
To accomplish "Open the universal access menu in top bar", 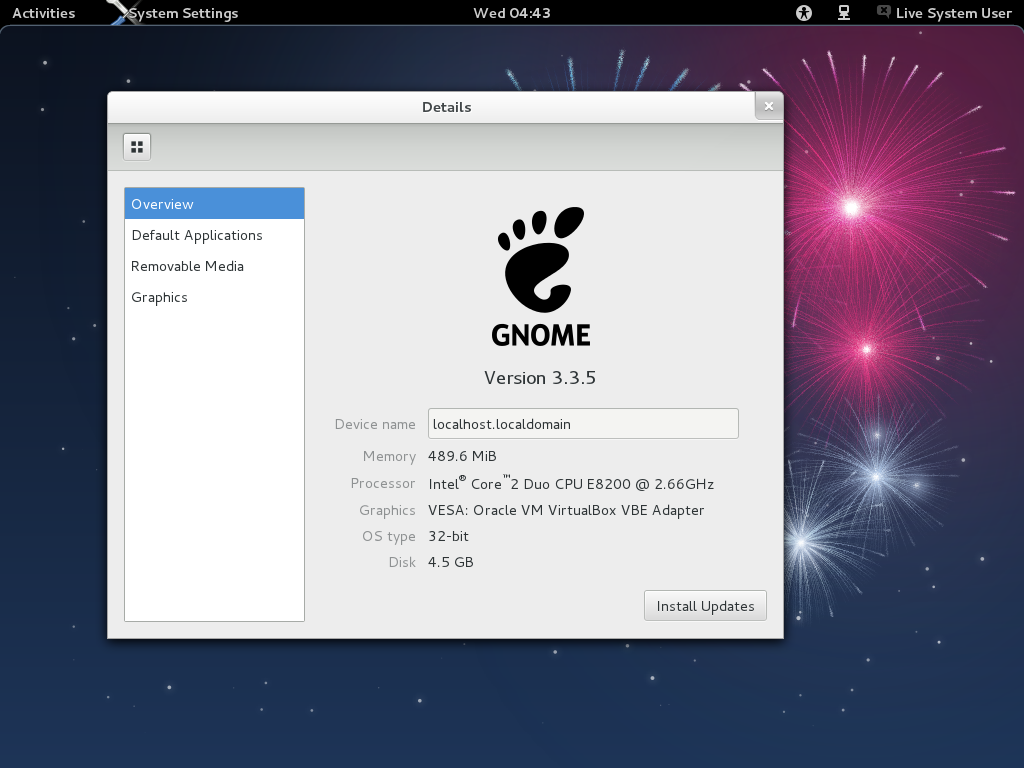I will (803, 13).
